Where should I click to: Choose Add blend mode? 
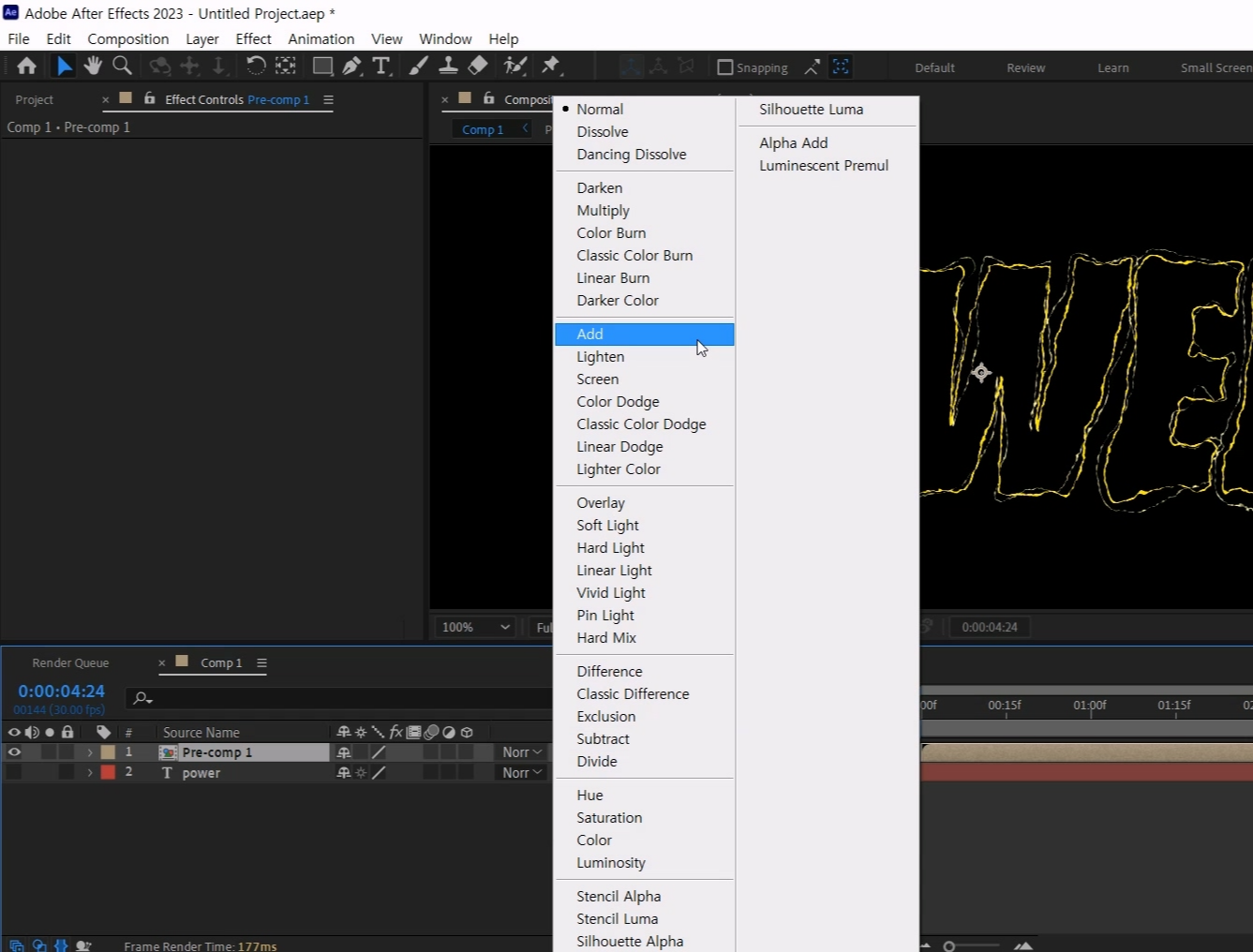coord(644,335)
